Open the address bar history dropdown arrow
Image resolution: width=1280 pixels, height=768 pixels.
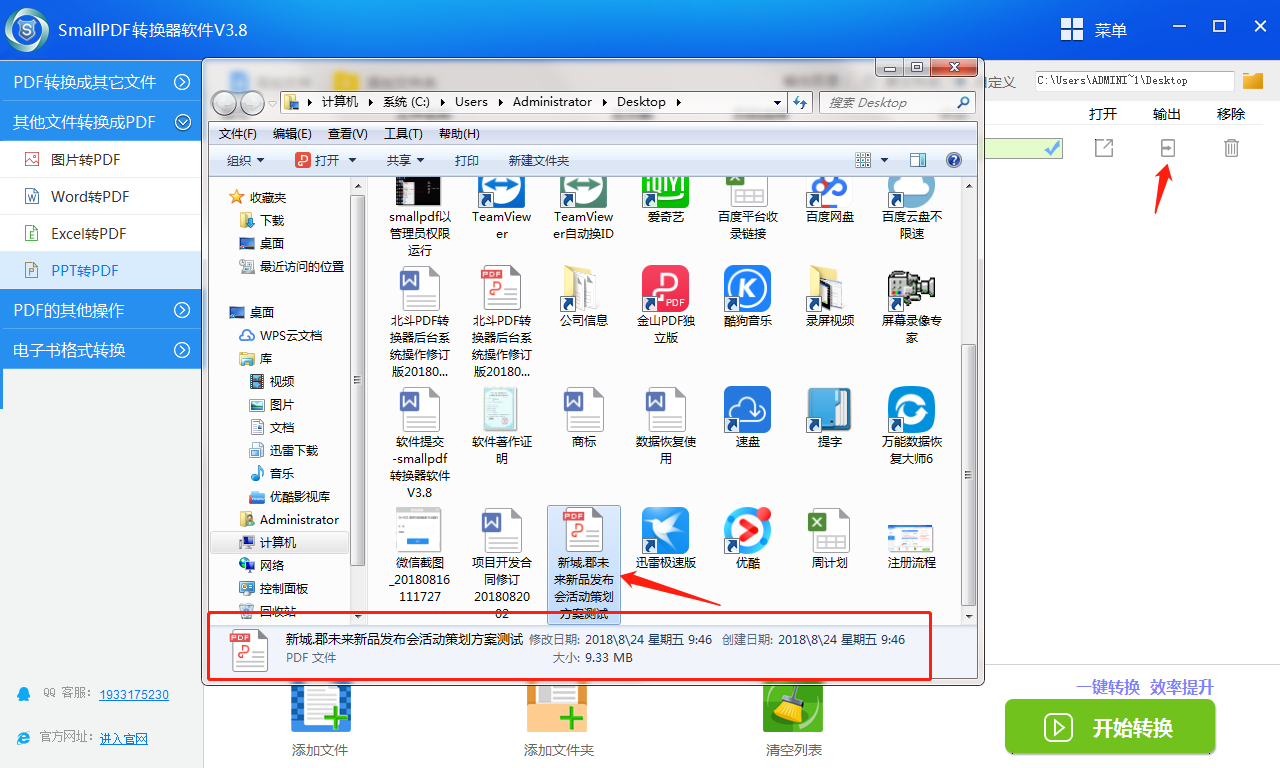coord(777,102)
